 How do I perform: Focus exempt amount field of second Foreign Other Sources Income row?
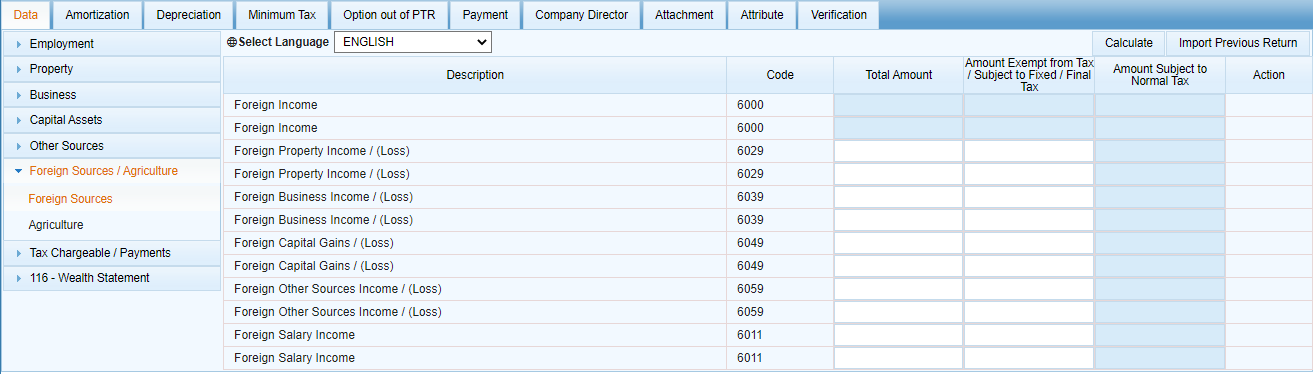point(1029,312)
